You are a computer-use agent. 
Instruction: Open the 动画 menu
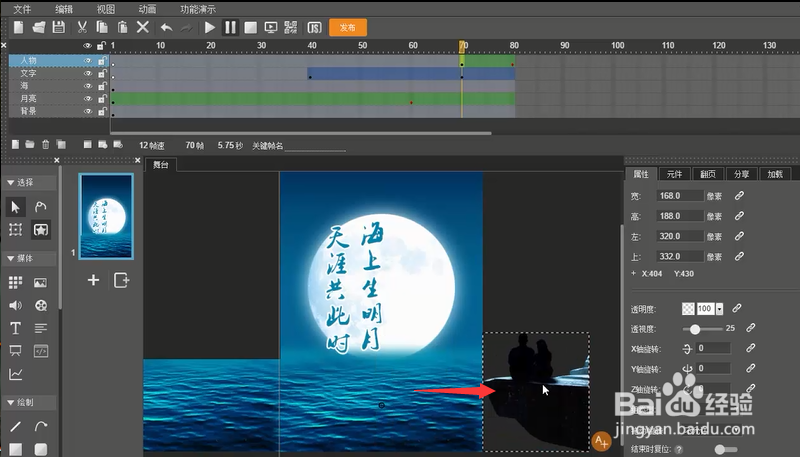[x=147, y=9]
